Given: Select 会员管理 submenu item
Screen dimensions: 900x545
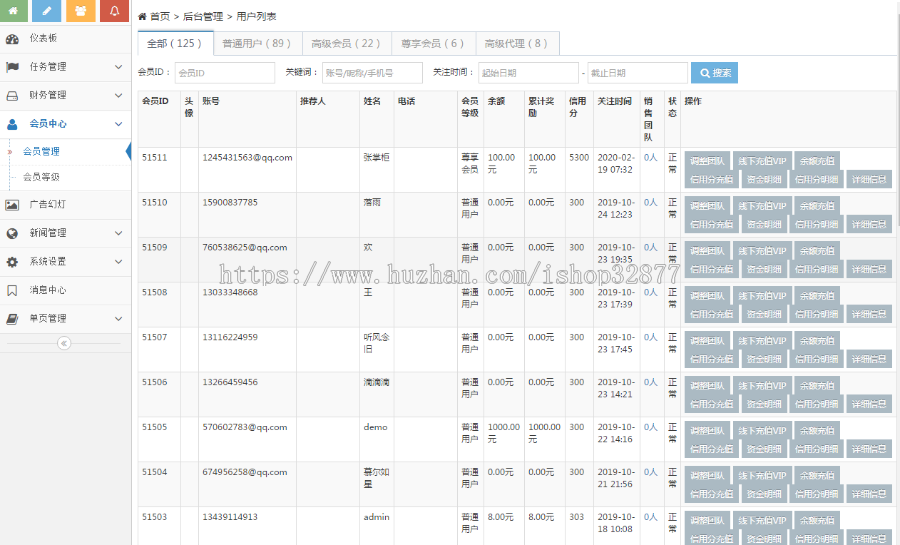Looking at the screenshot, I should point(41,151).
